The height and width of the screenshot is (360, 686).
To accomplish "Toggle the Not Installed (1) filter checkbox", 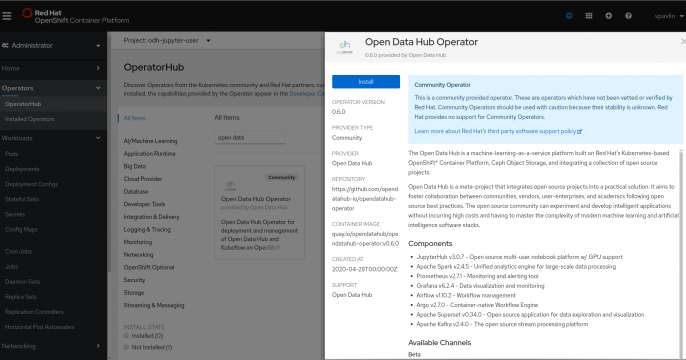I will [126, 347].
